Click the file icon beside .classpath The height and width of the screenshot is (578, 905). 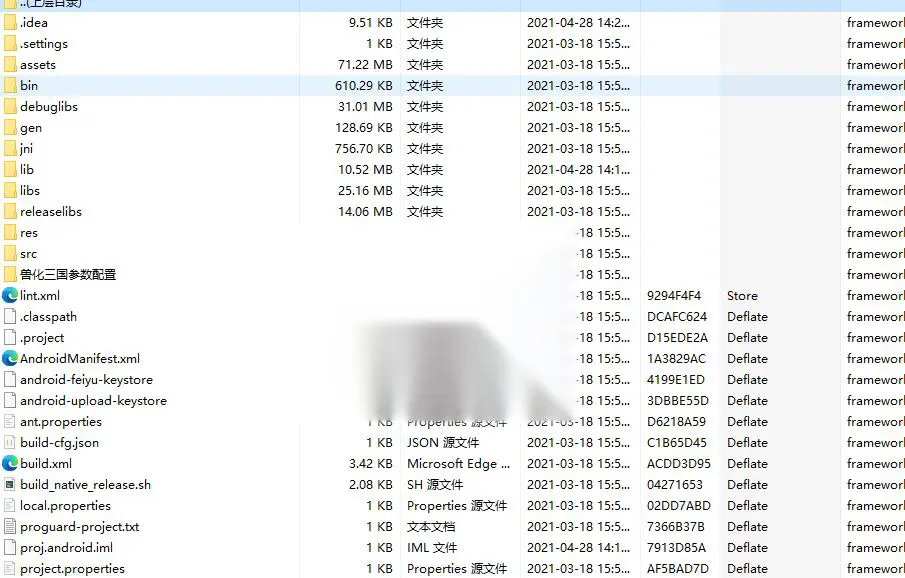point(10,316)
